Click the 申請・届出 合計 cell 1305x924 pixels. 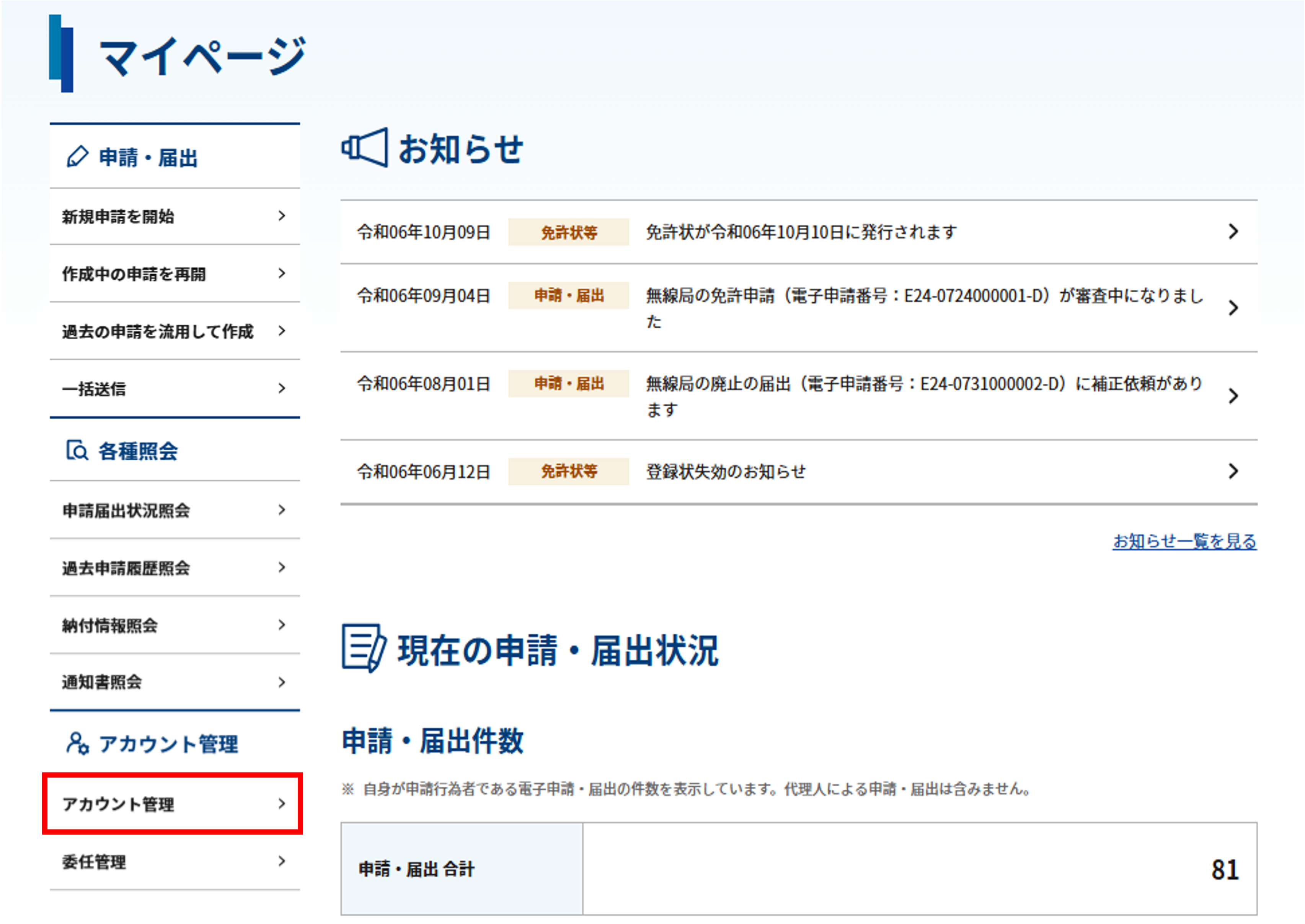462,869
